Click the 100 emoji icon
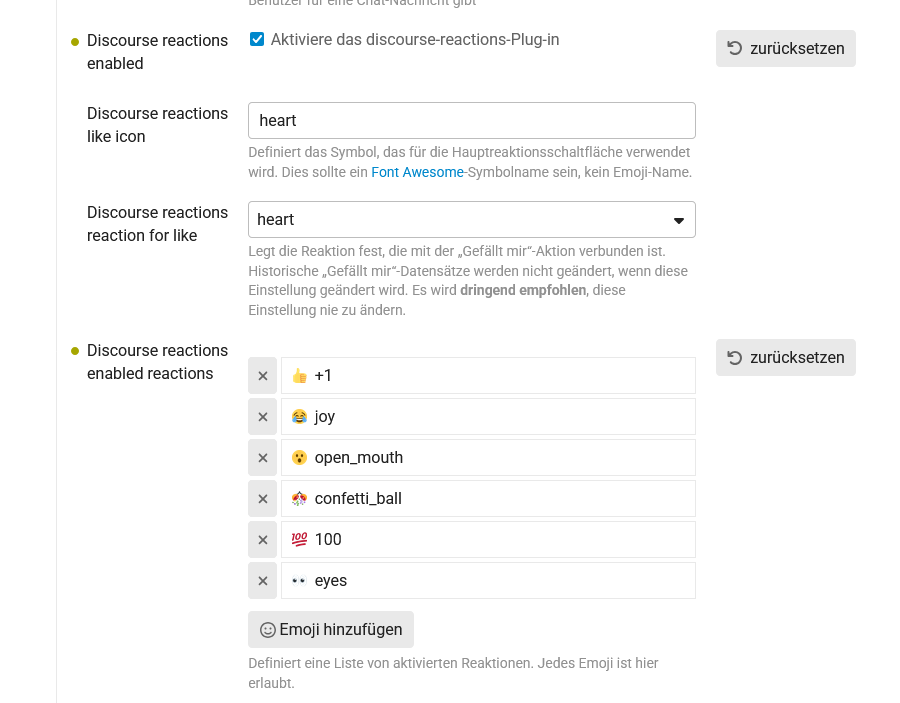This screenshot has height=703, width=900. coord(299,540)
